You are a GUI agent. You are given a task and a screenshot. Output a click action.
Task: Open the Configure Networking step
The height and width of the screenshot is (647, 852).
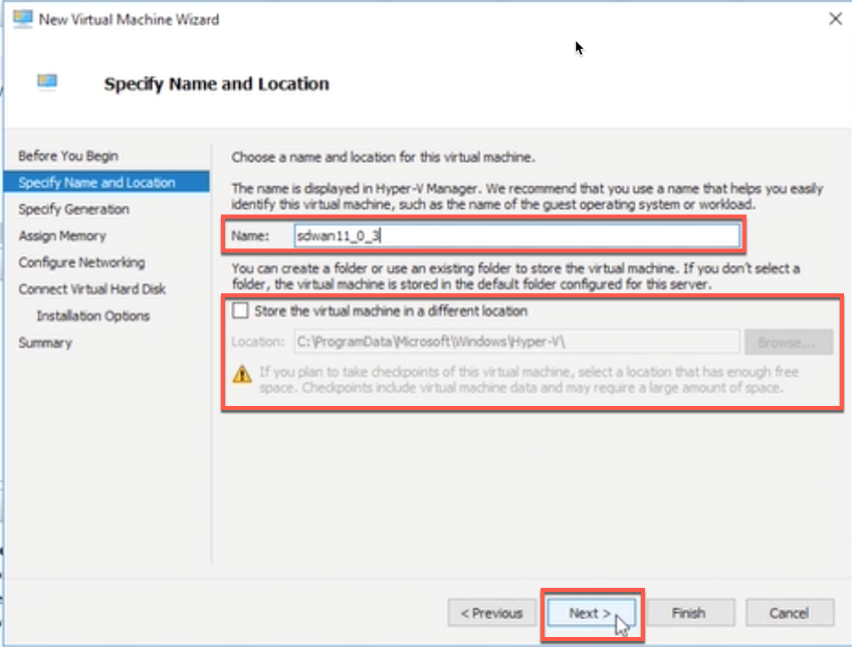(x=82, y=262)
